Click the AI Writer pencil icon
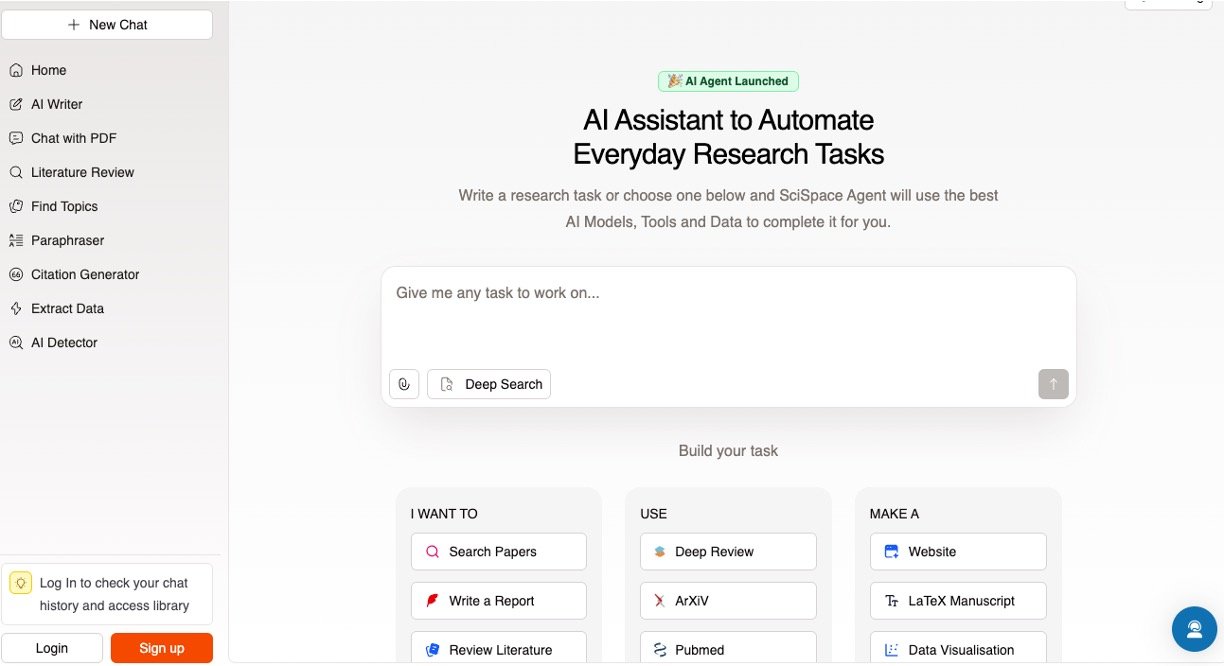 pos(16,104)
